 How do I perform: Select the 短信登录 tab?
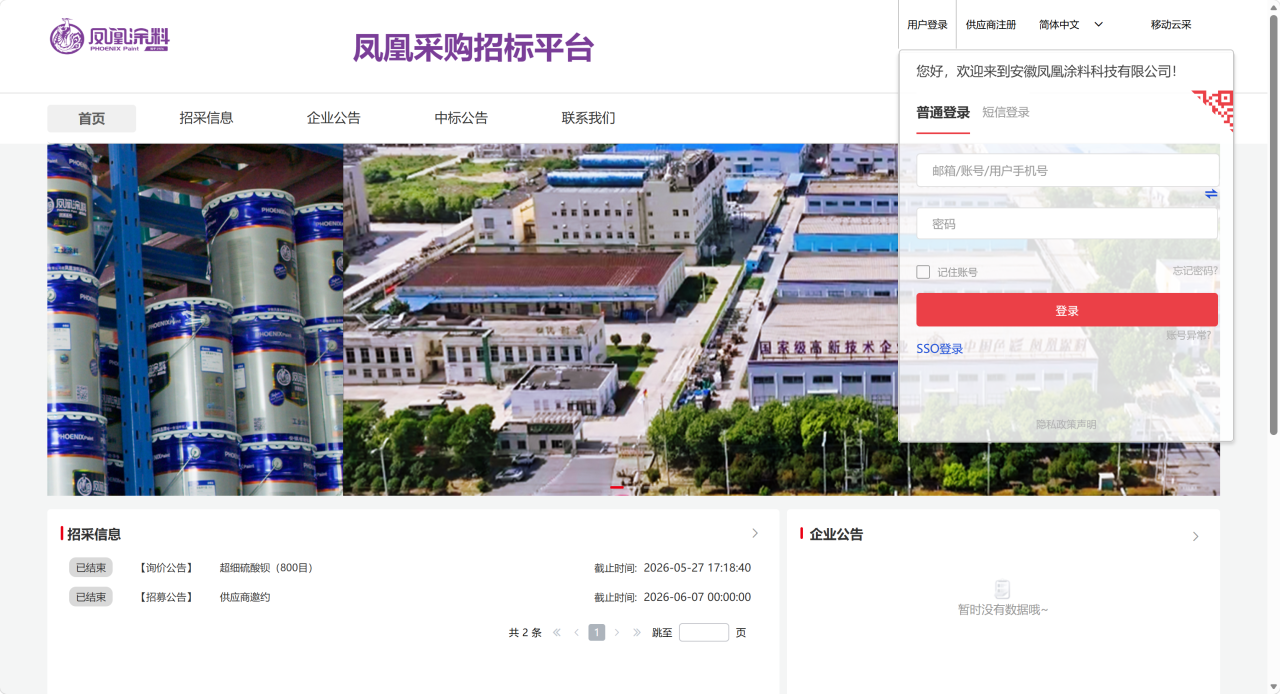[x=1005, y=113]
